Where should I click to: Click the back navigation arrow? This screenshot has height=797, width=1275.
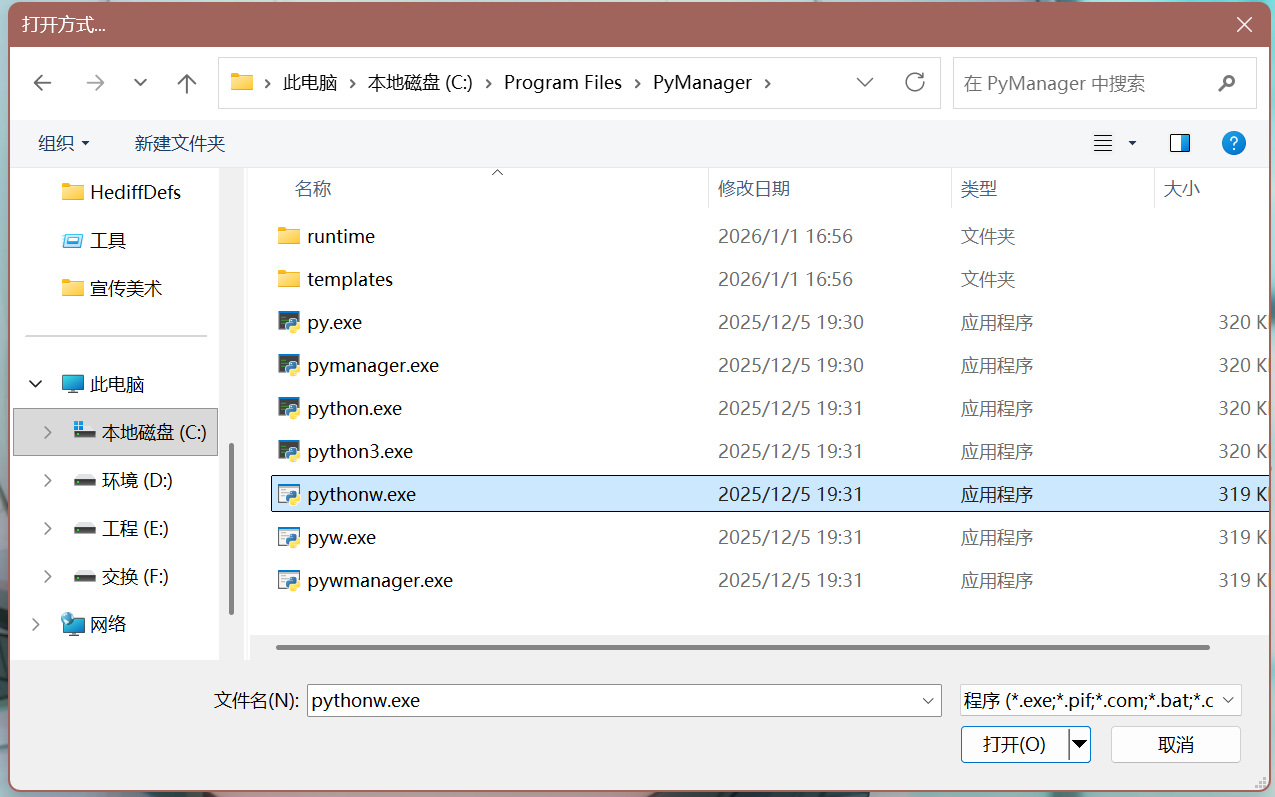[42, 83]
